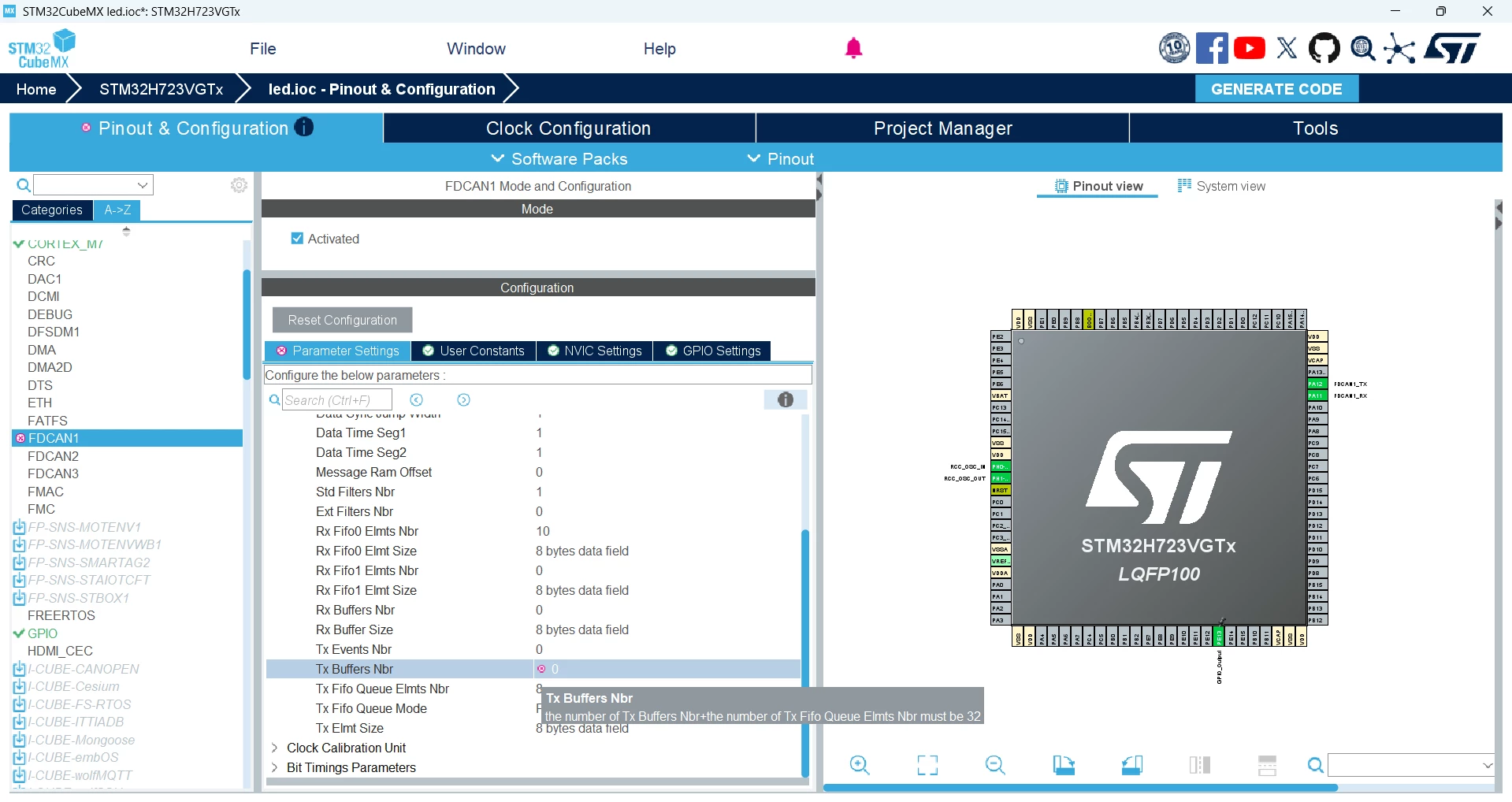Open the ST Facebook page icon
Screen dimensions: 1512x802
tap(1212, 48)
